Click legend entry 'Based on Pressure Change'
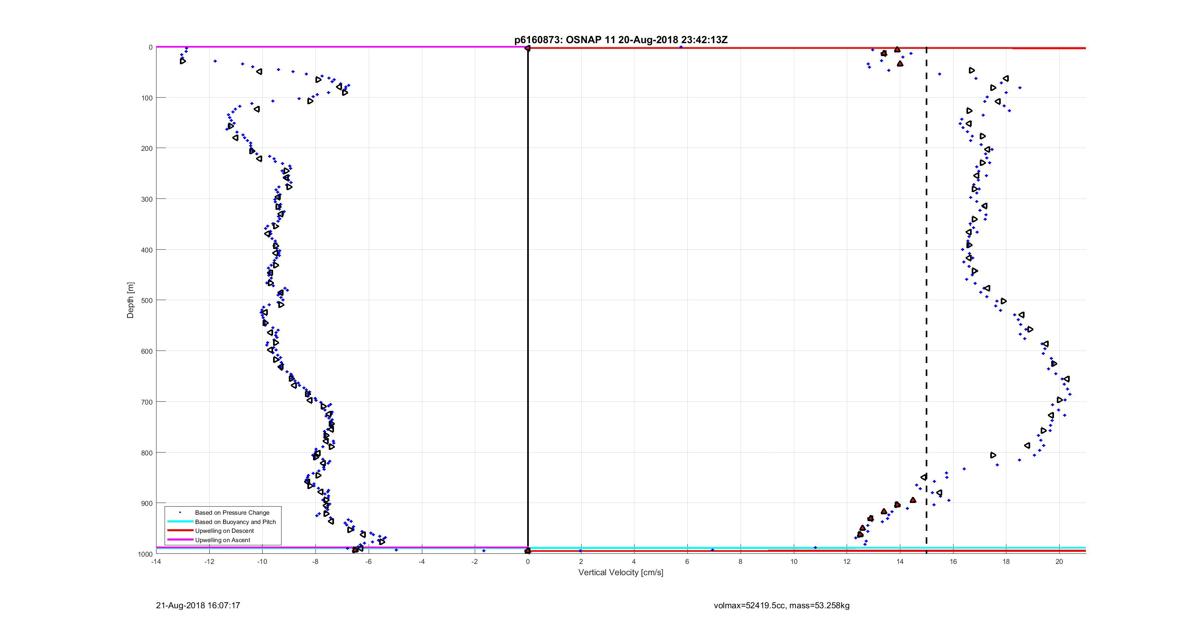This screenshot has width=1200, height=622. (232, 512)
